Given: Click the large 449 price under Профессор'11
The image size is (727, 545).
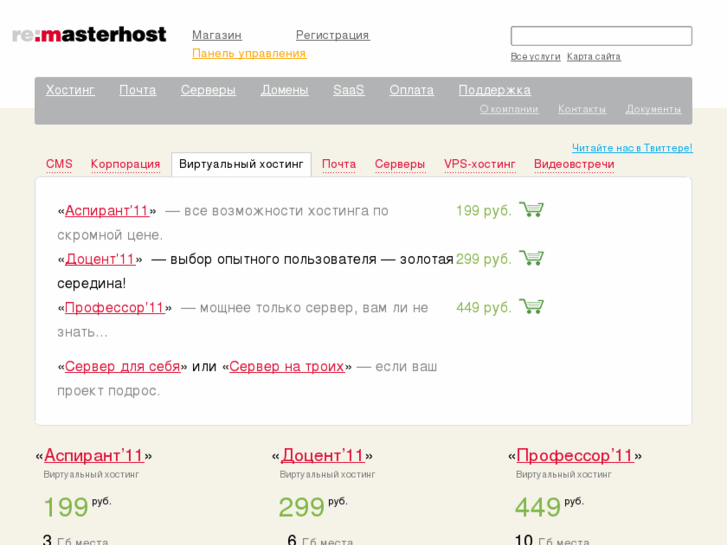Looking at the screenshot, I should coord(538,507).
